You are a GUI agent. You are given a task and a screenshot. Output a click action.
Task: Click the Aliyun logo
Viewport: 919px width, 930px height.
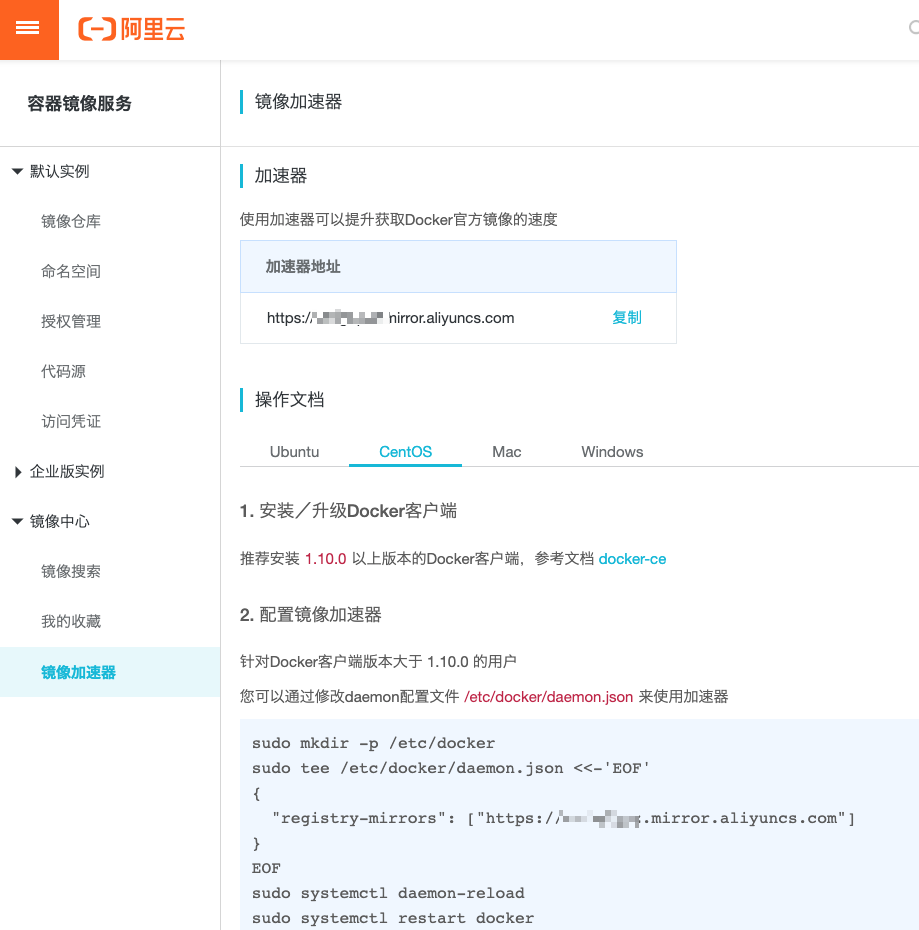coord(131,28)
